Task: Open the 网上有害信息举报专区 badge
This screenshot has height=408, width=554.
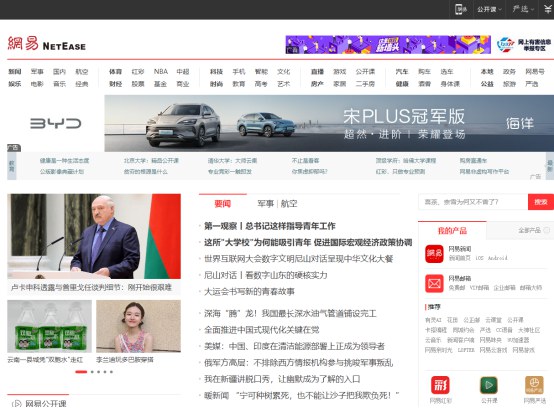Action: click(x=524, y=45)
